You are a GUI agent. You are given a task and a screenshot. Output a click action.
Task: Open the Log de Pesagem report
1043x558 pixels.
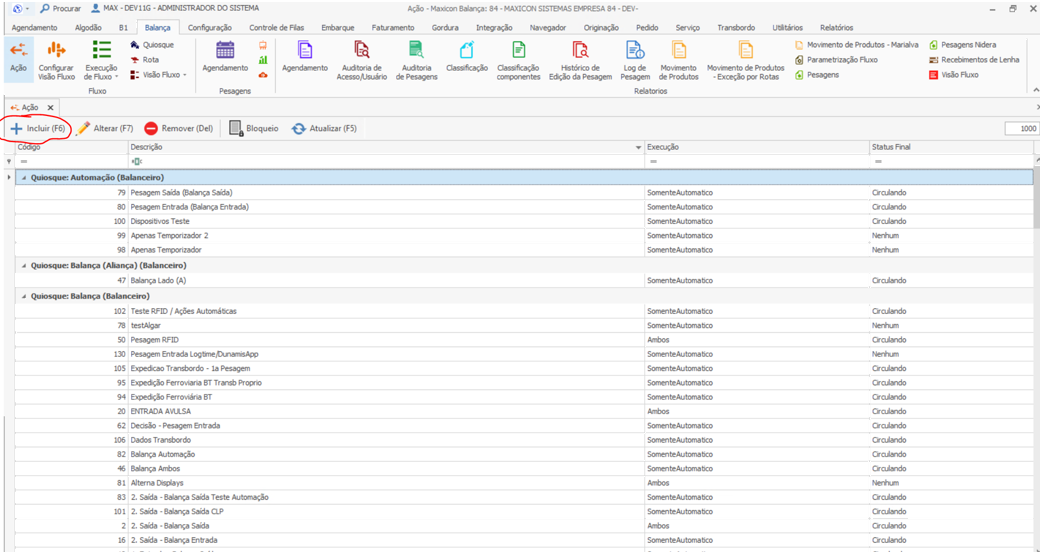635,60
